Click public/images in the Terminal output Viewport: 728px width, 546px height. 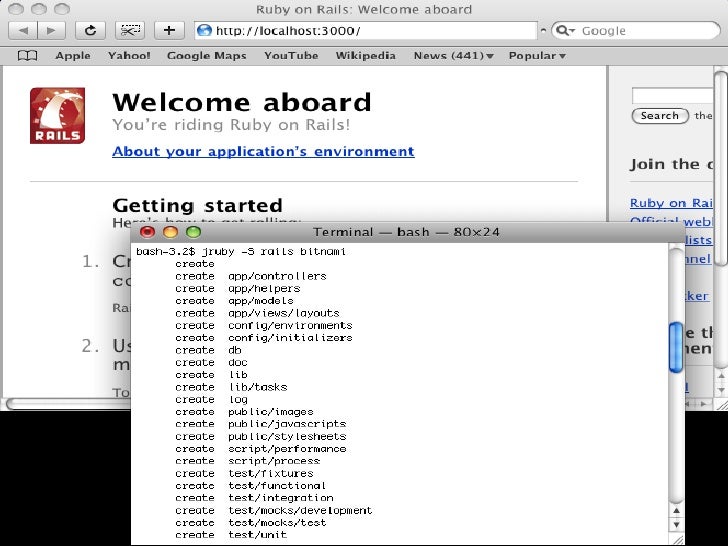[x=271, y=412]
